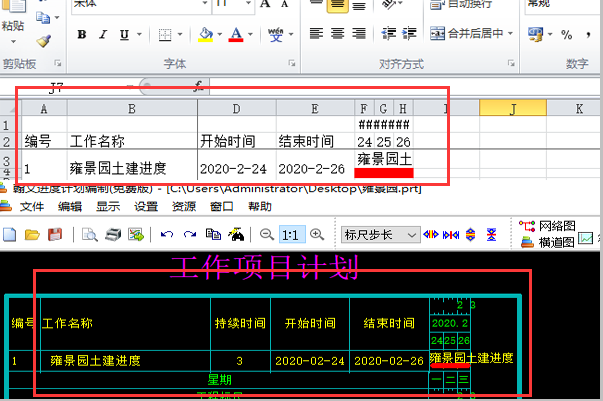Image resolution: width=603 pixels, height=401 pixels.
Task: Click 合并后居中 merge and center
Action: pyautogui.click(x=466, y=33)
